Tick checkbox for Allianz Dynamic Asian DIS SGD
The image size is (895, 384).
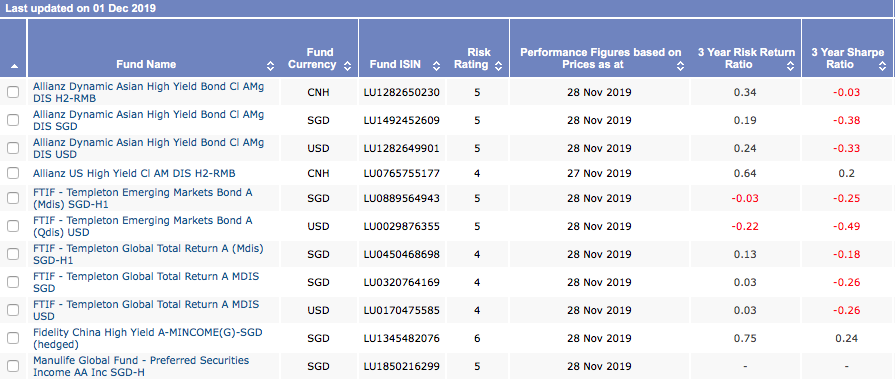(13, 120)
